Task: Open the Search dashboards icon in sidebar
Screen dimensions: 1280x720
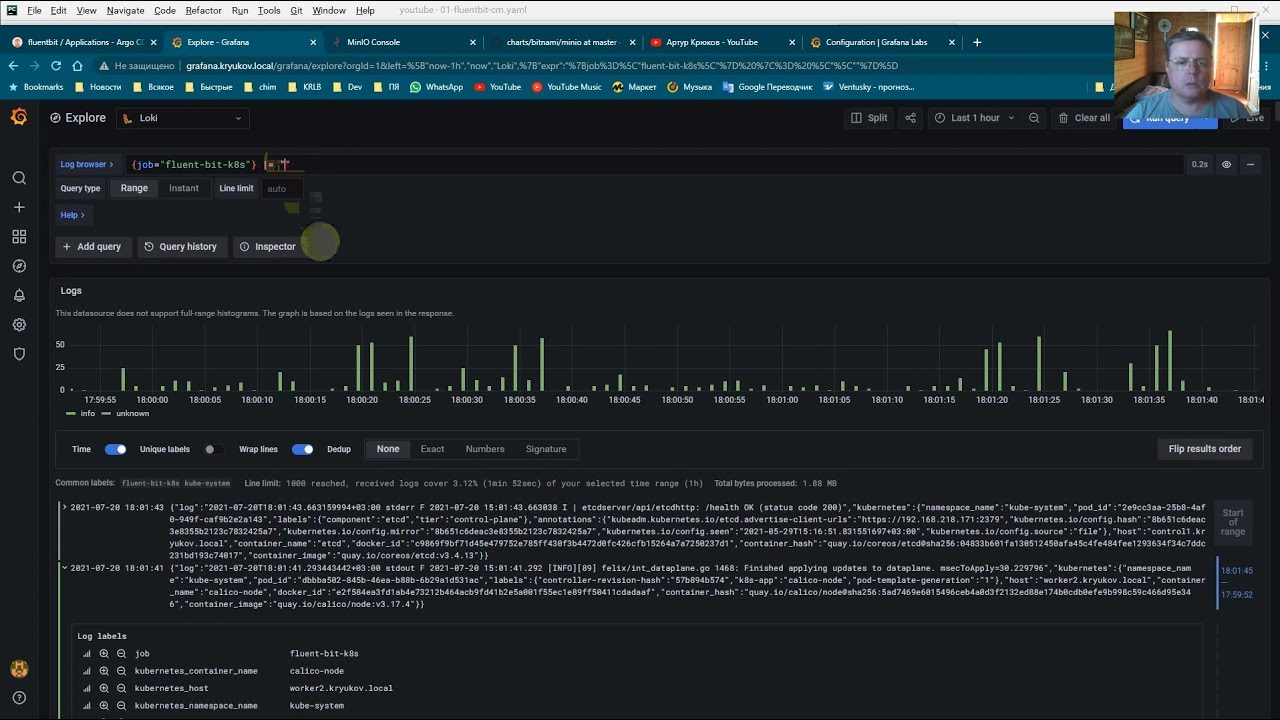Action: point(19,178)
